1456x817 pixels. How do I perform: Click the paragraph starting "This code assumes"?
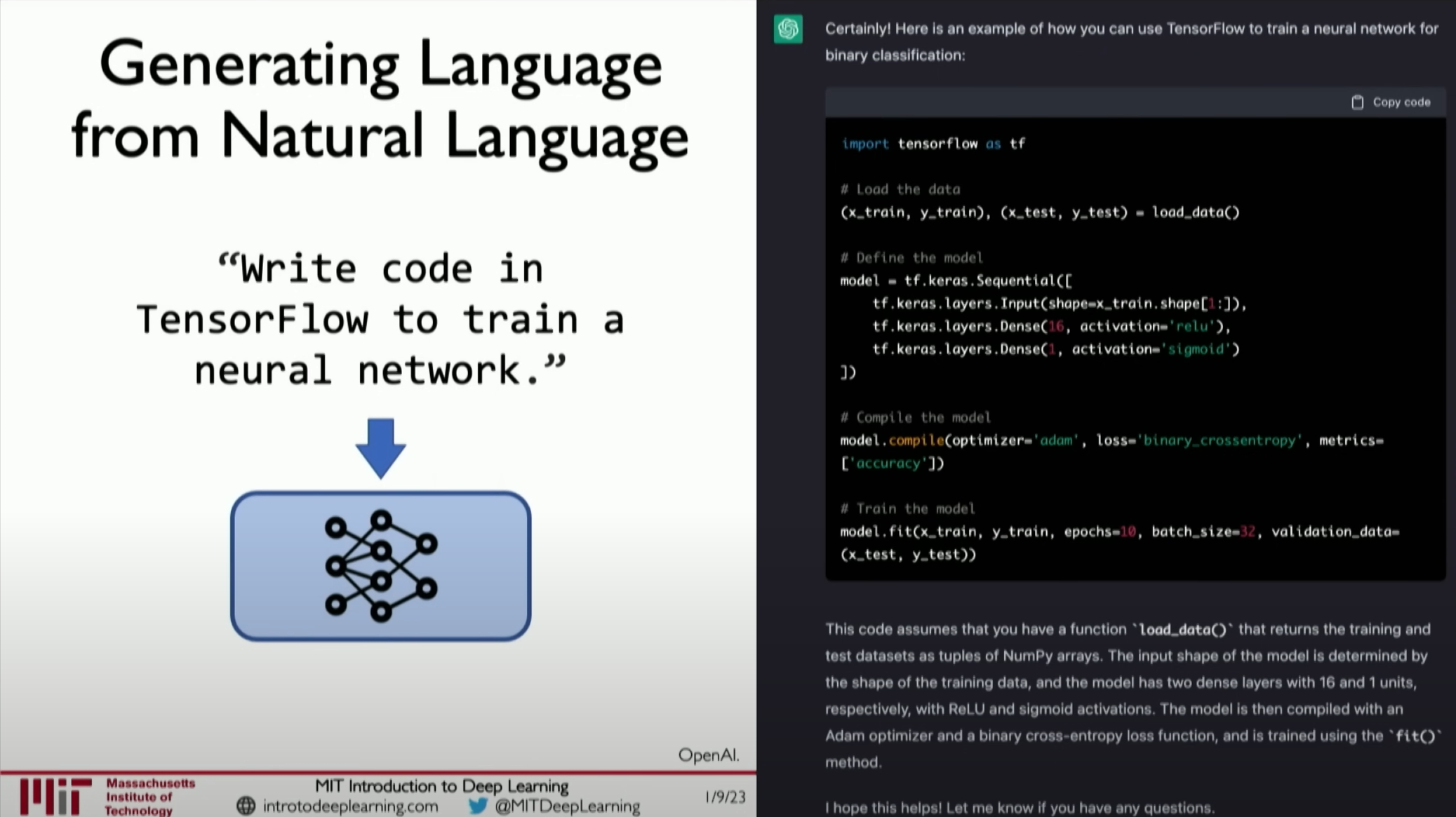point(1133,696)
